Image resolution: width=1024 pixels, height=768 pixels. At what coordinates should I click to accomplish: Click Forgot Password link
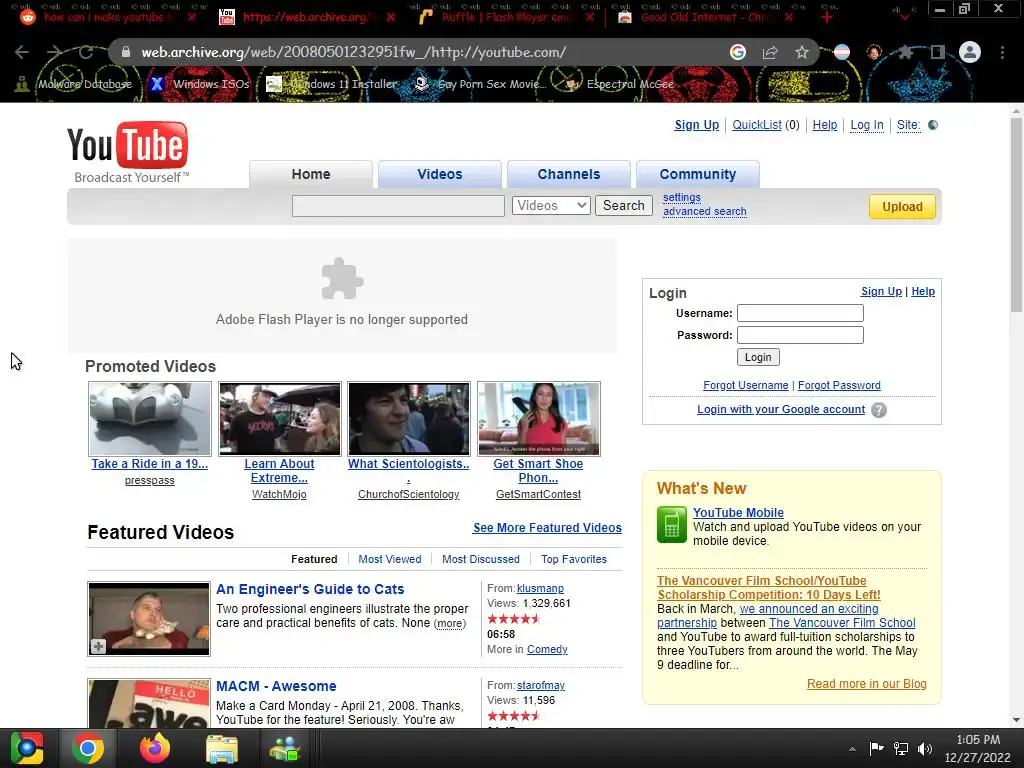[x=839, y=385]
